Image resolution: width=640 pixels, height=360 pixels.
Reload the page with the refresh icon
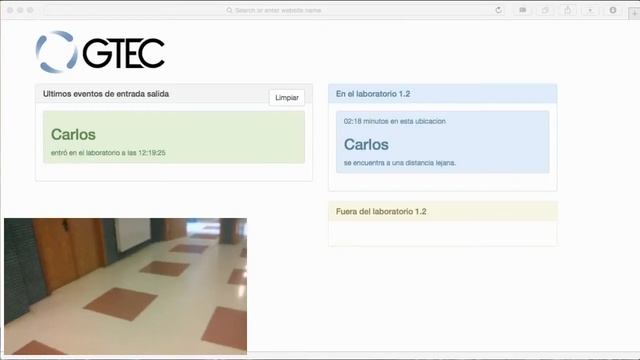498,10
